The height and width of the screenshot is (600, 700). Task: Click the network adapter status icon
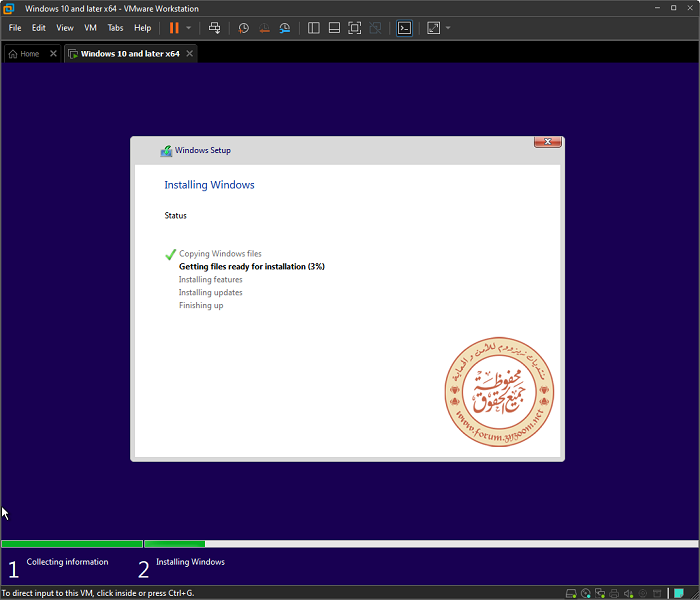[600, 593]
